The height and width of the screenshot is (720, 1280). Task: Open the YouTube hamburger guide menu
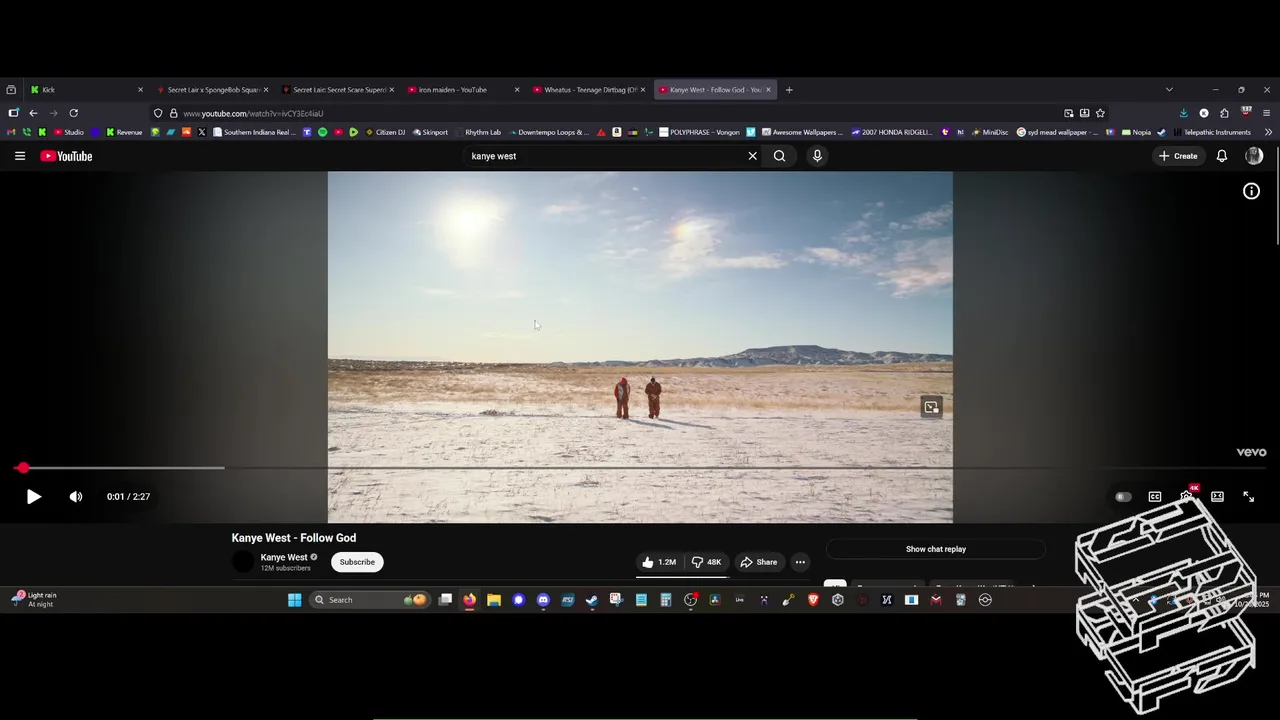[x=20, y=156]
